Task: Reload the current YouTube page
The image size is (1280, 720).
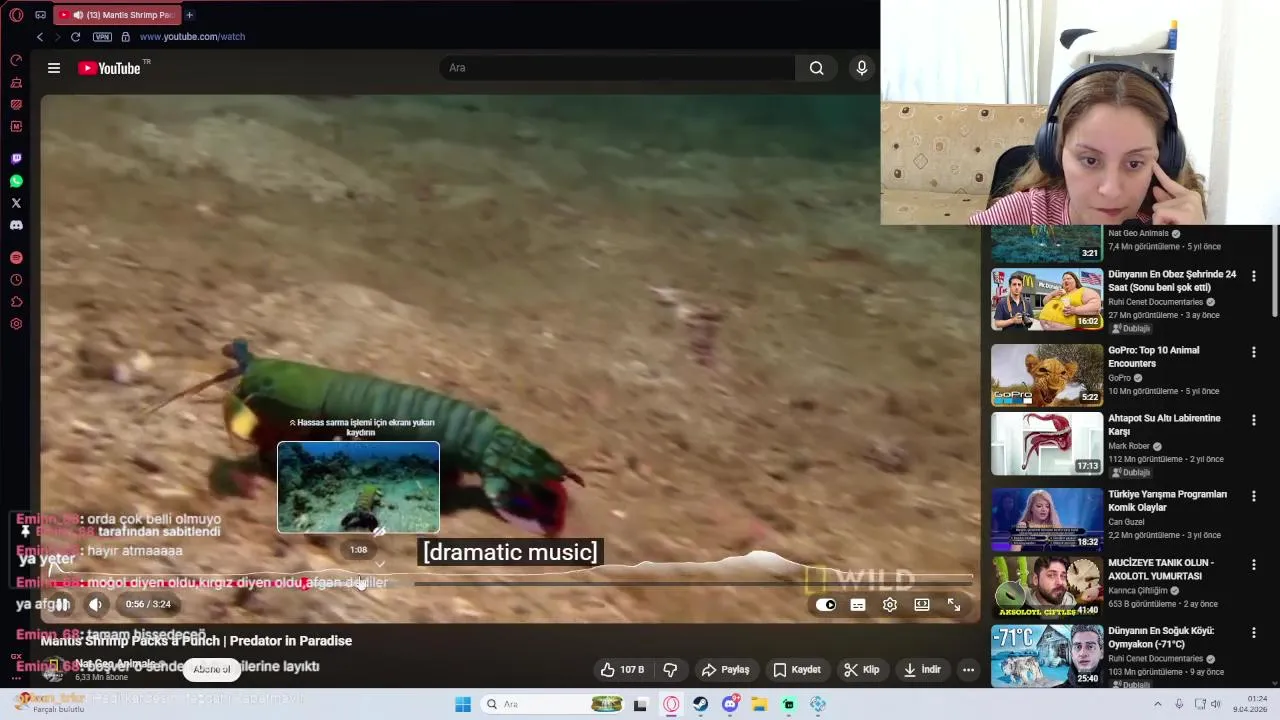Action: tap(75, 37)
